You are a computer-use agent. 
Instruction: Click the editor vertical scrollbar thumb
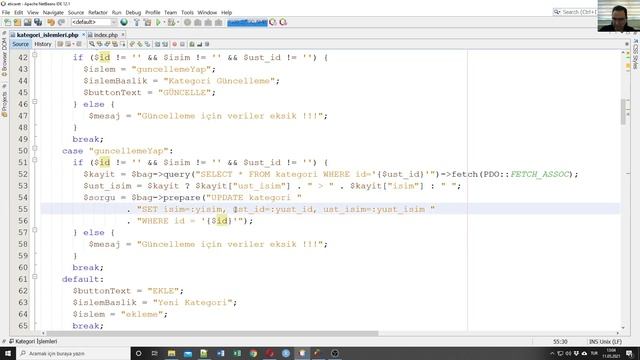(623, 112)
